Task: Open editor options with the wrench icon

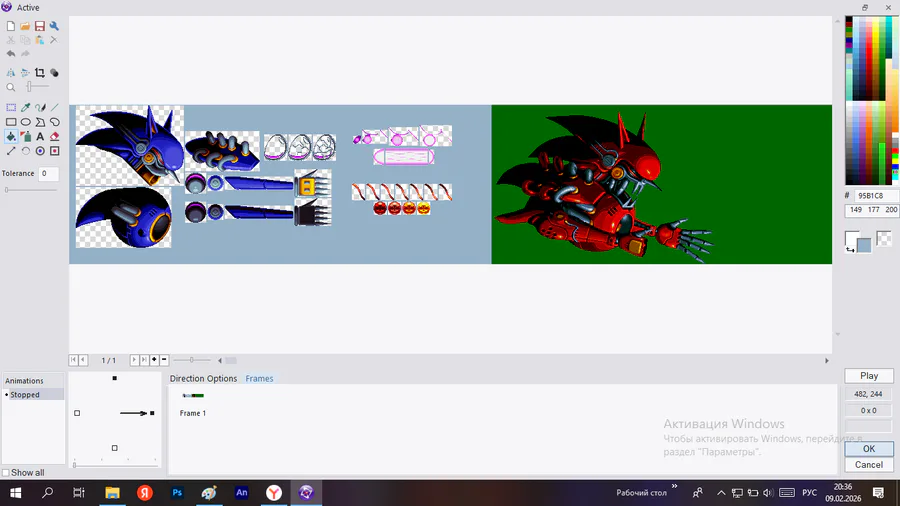Action: [x=54, y=26]
